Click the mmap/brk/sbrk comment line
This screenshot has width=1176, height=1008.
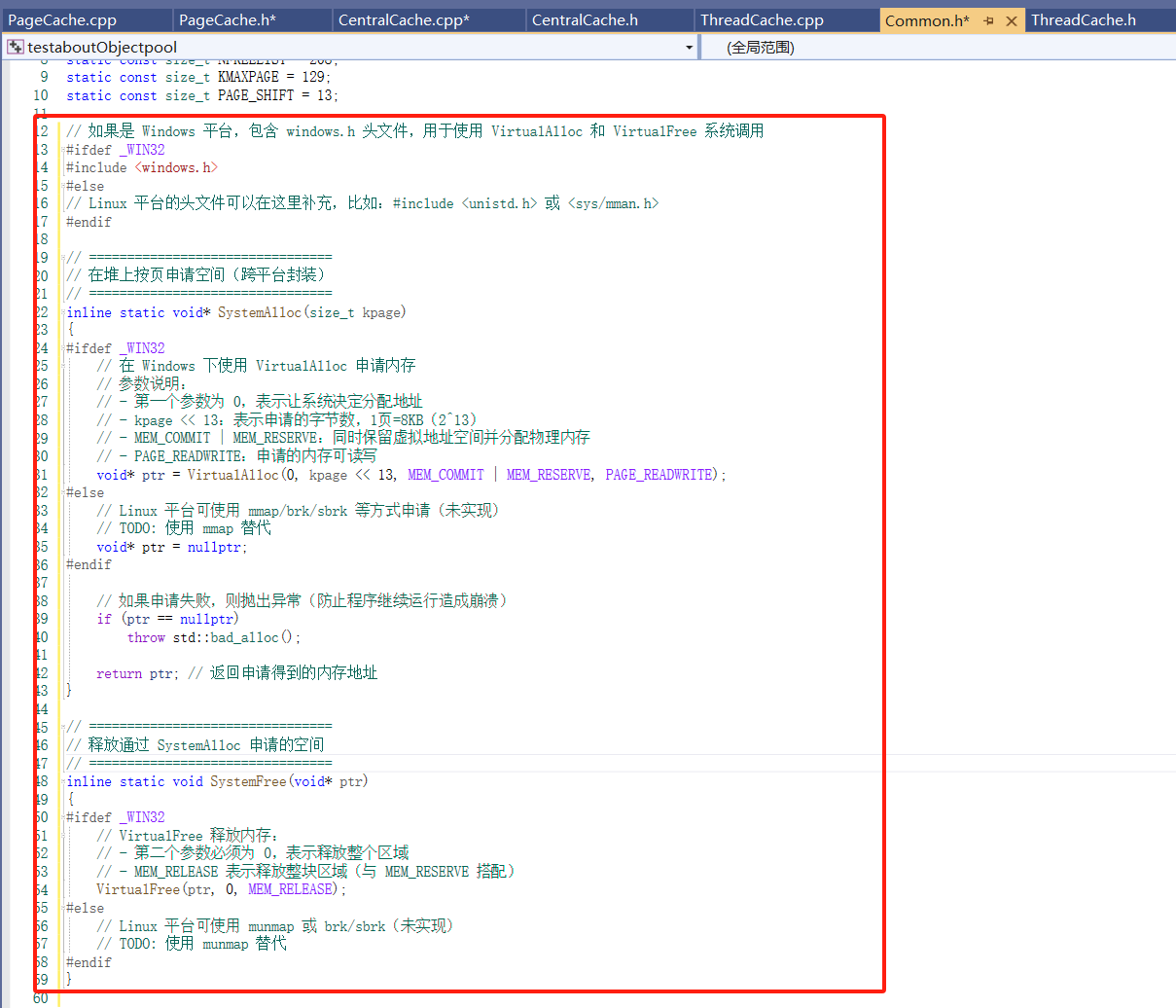click(x=298, y=511)
